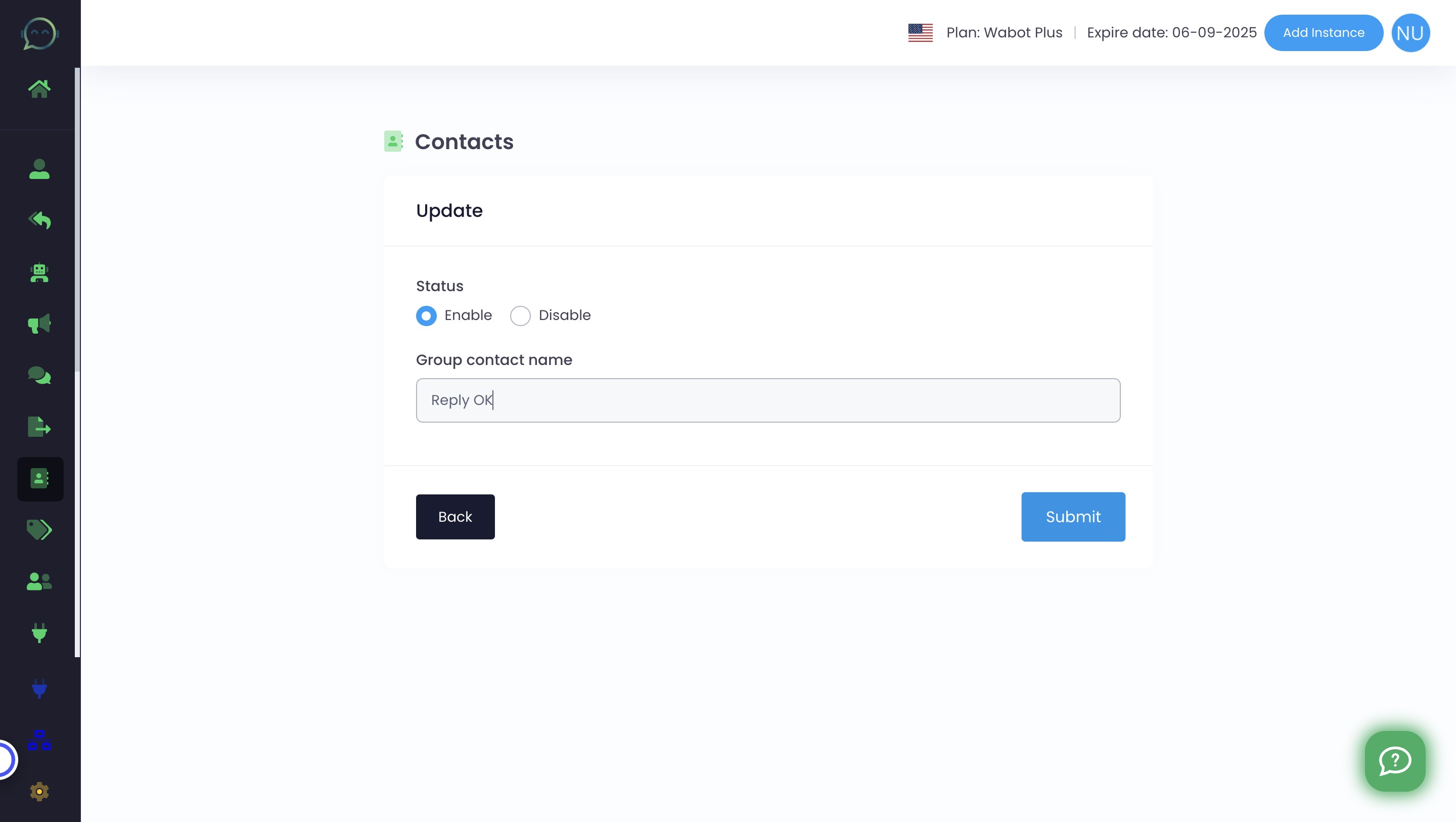Click the Back button
The height and width of the screenshot is (822, 1456).
tap(455, 516)
